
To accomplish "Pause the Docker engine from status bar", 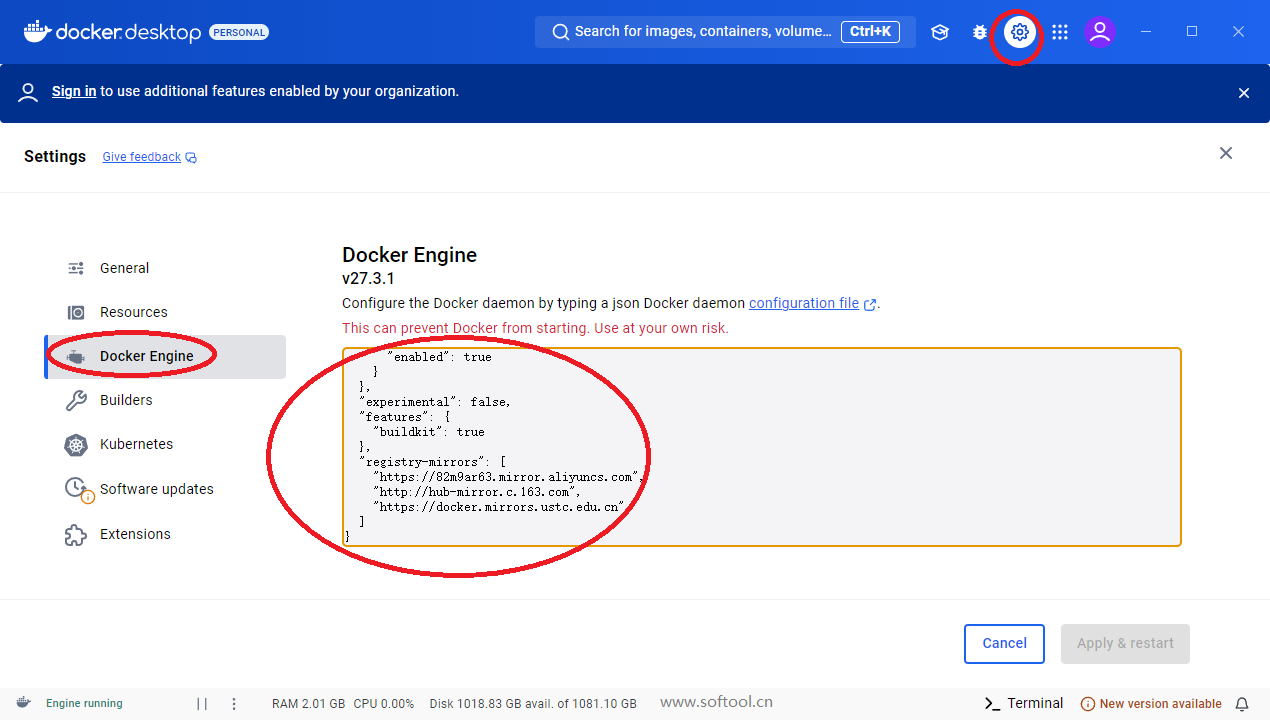I will (202, 703).
